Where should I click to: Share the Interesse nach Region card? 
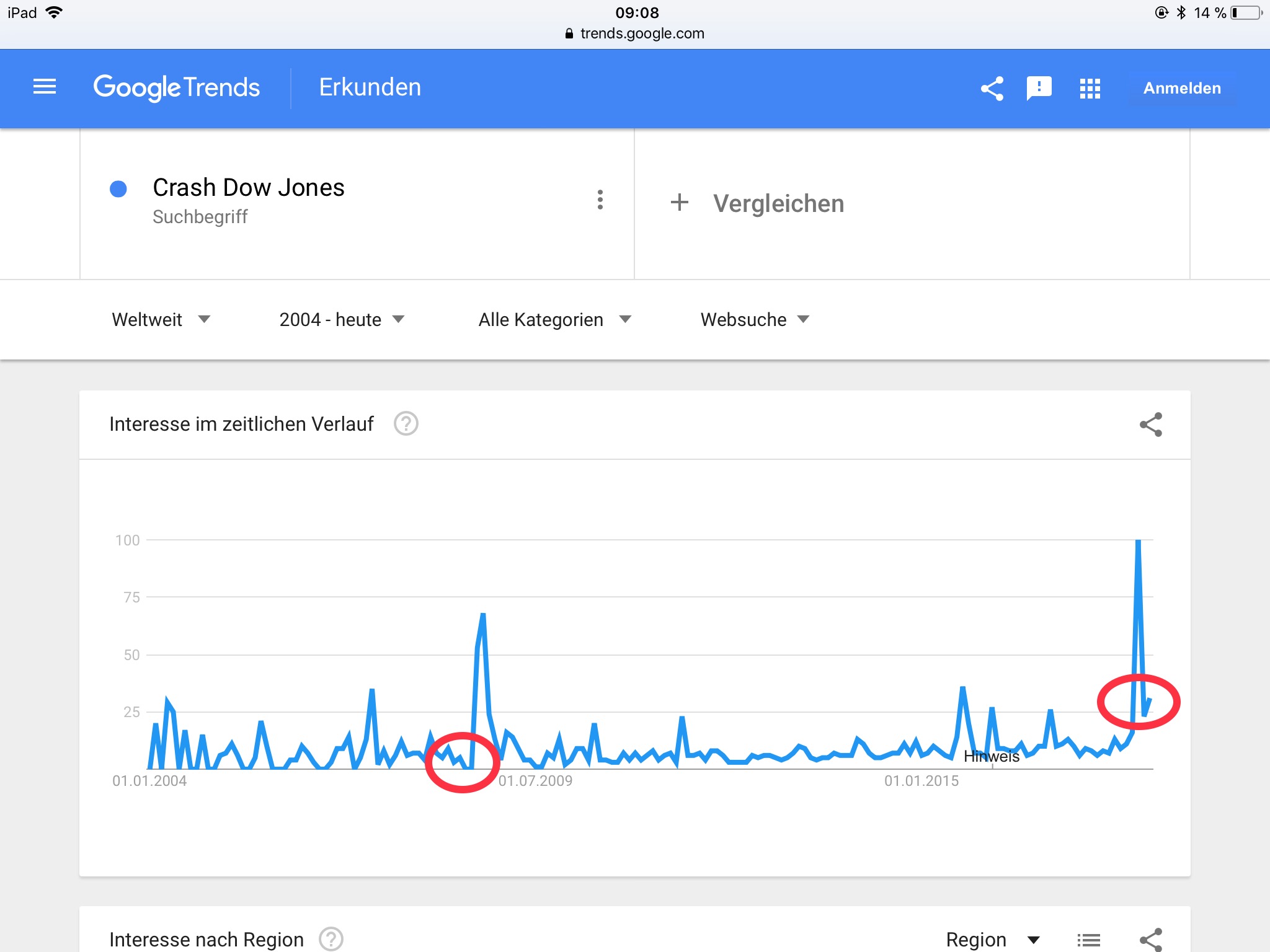click(x=1150, y=940)
